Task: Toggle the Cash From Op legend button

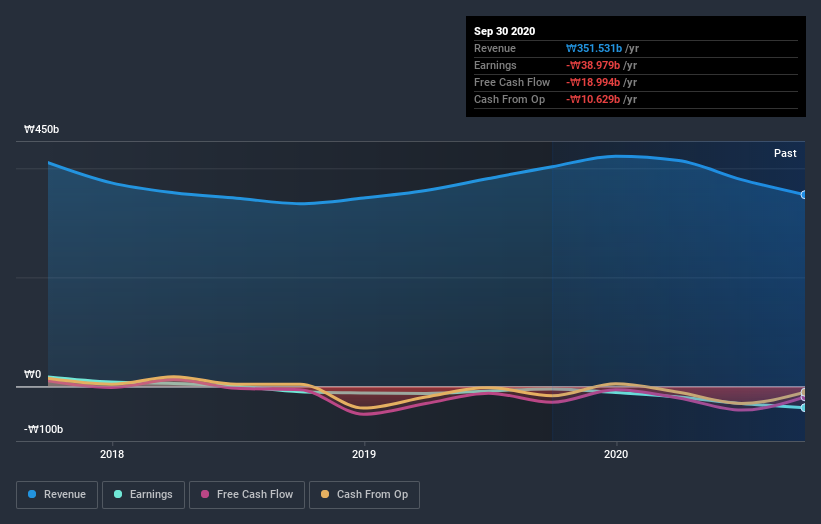Action: (364, 495)
